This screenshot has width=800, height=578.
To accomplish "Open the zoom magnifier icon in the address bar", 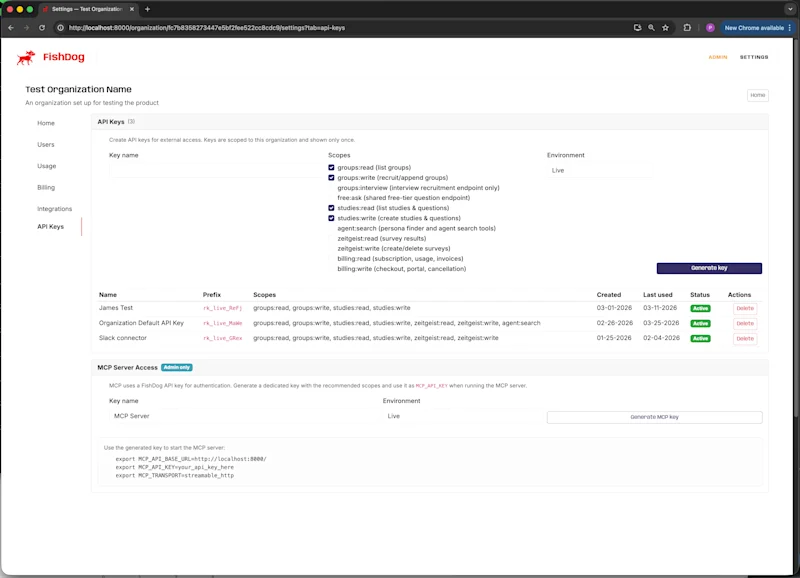I will (651, 28).
